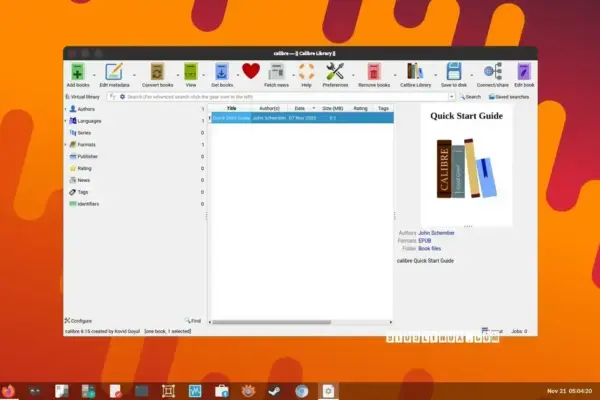This screenshot has width=600, height=400.
Task: Open dropdown arrow next to Edit metadata
Action: pyautogui.click(x=134, y=75)
